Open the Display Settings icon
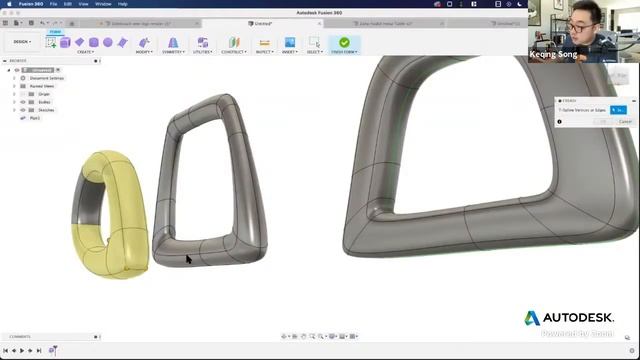The width and height of the screenshot is (640, 360). (x=332, y=336)
